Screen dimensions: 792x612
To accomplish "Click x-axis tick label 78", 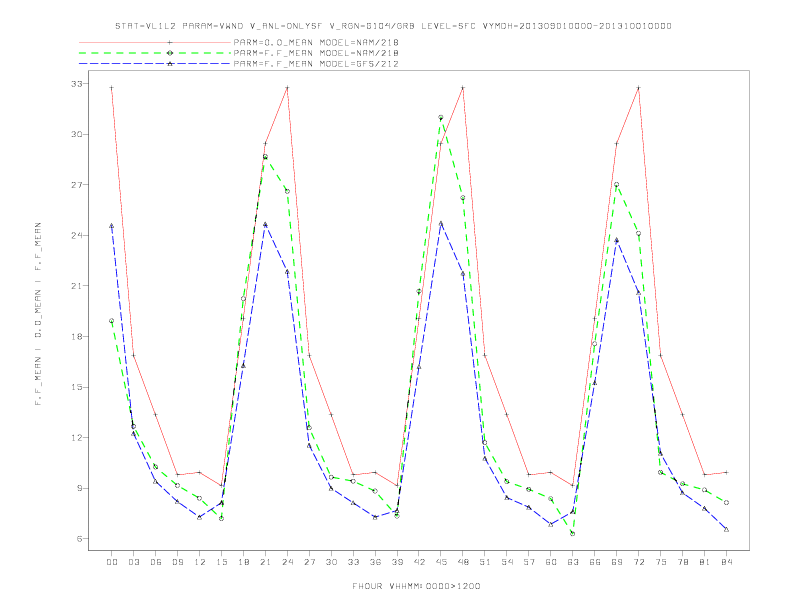I will (x=683, y=562).
